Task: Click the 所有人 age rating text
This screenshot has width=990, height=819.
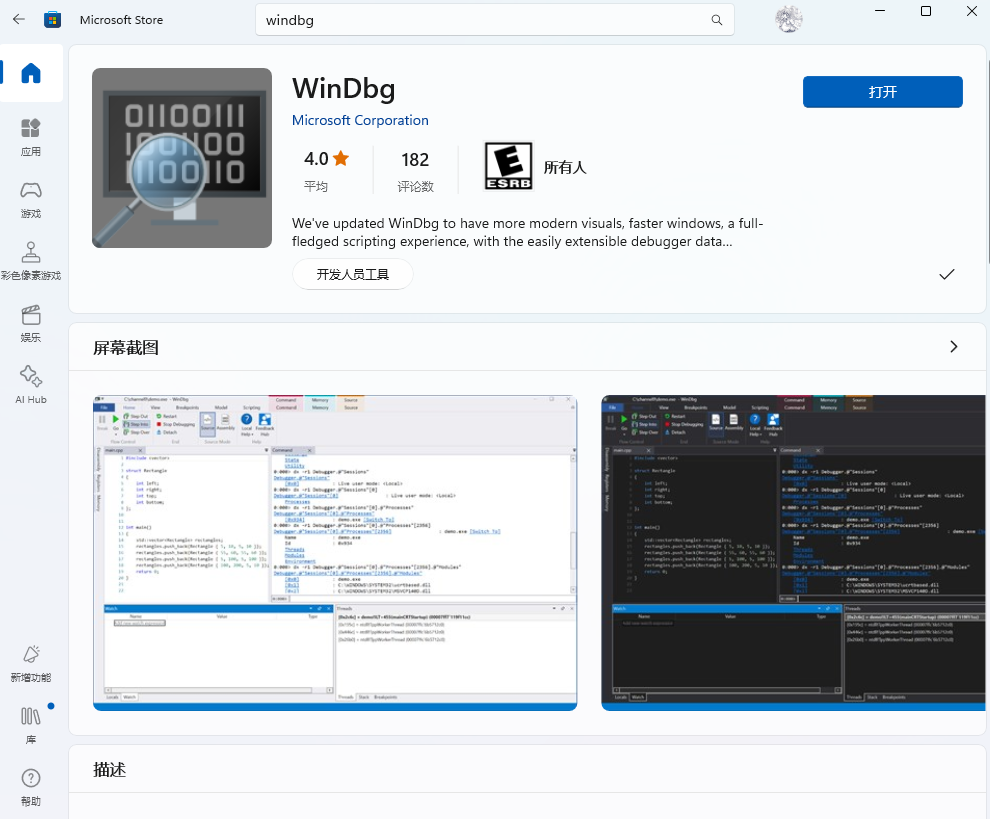Action: (x=565, y=167)
